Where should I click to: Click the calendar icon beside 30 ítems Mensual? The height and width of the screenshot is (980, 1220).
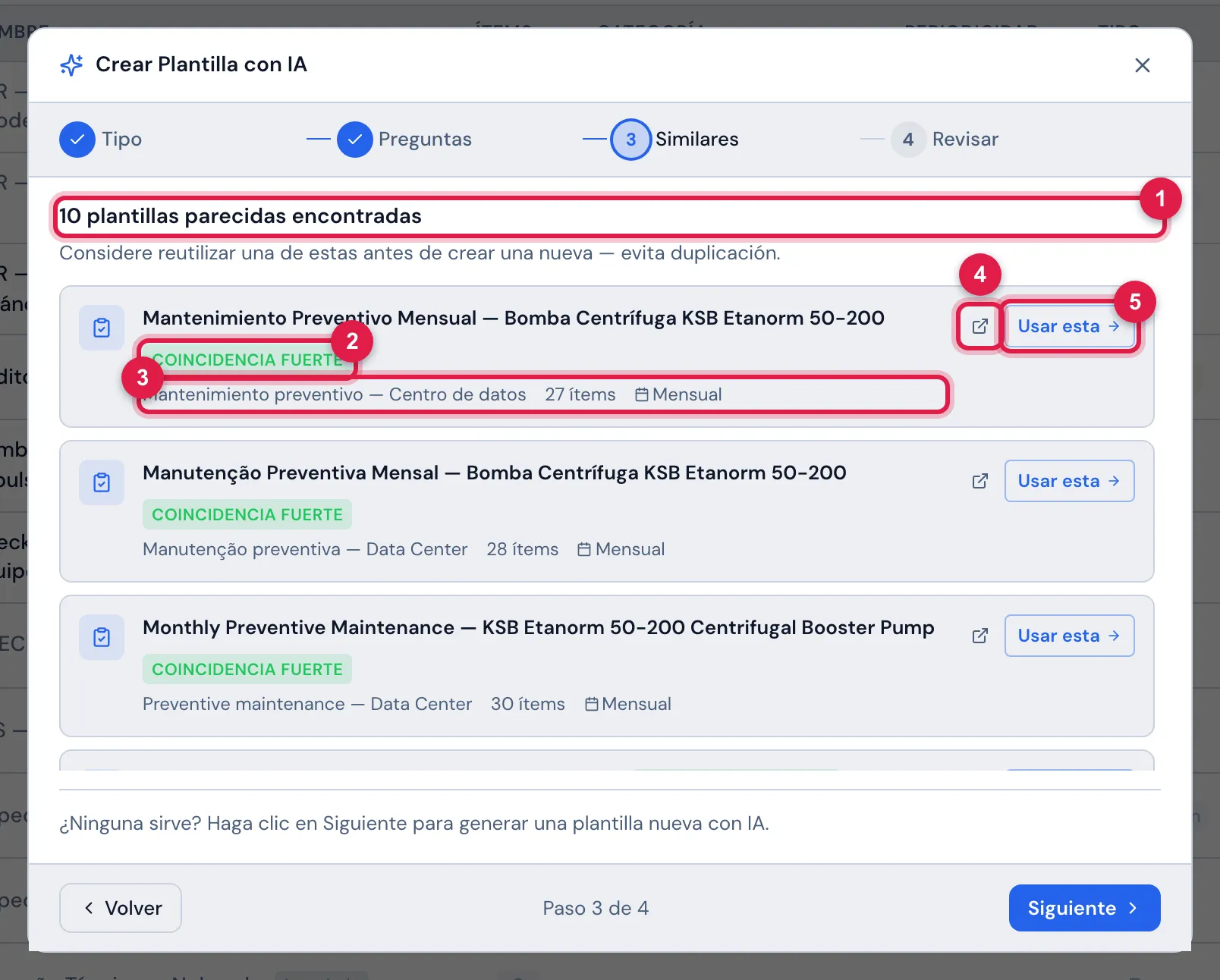point(592,704)
